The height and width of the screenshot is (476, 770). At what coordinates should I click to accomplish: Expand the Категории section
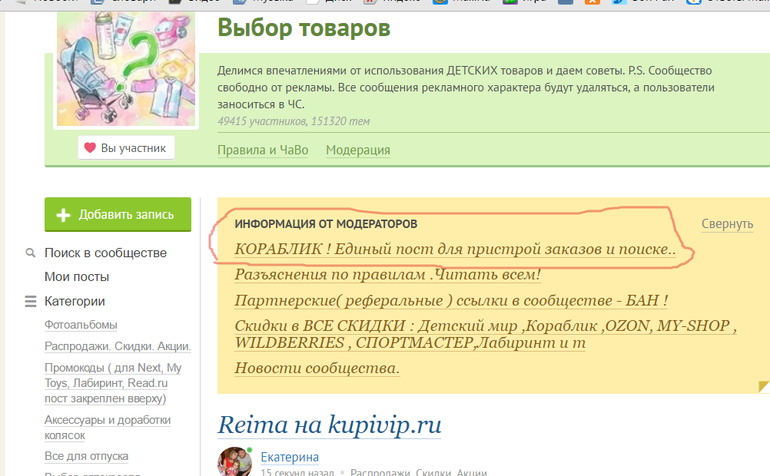click(x=74, y=301)
